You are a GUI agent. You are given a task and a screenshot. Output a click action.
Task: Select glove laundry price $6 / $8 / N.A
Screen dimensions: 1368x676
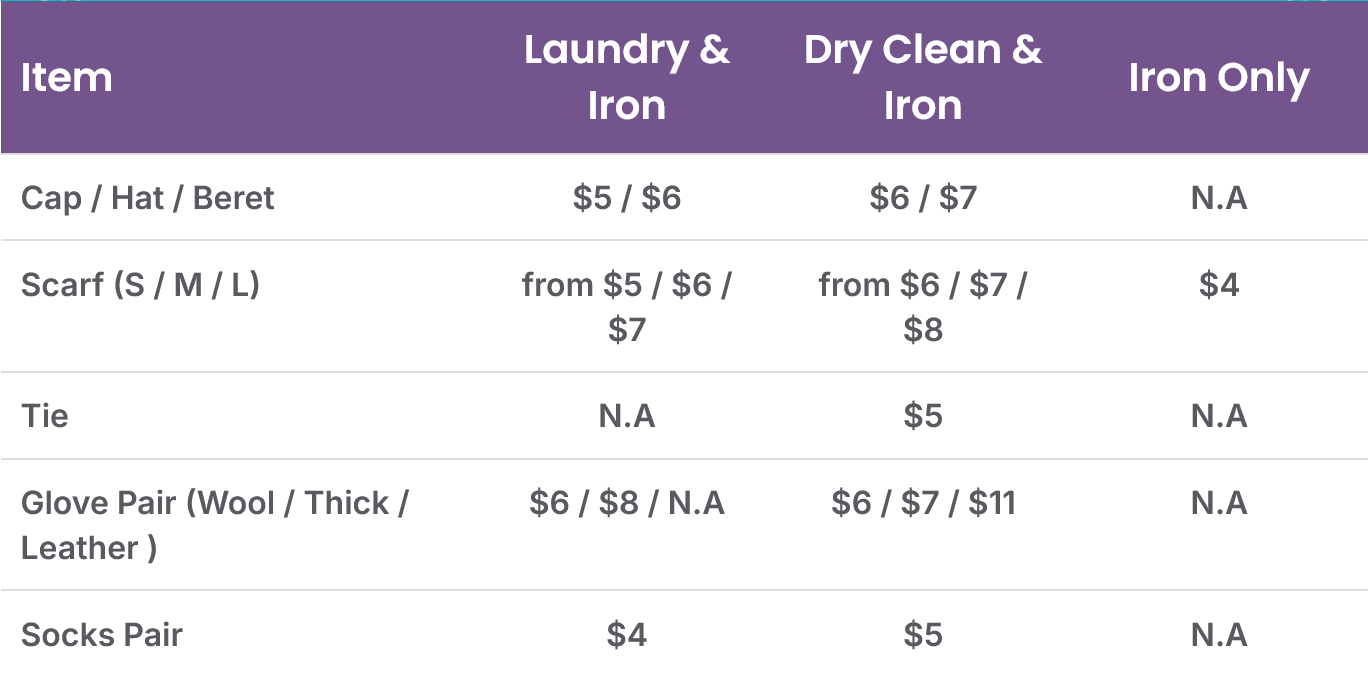[x=626, y=503]
